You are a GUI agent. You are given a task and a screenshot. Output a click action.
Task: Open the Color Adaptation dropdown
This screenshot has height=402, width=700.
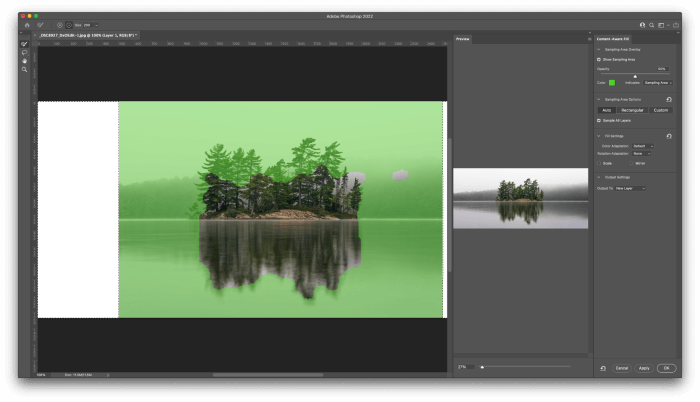642,146
